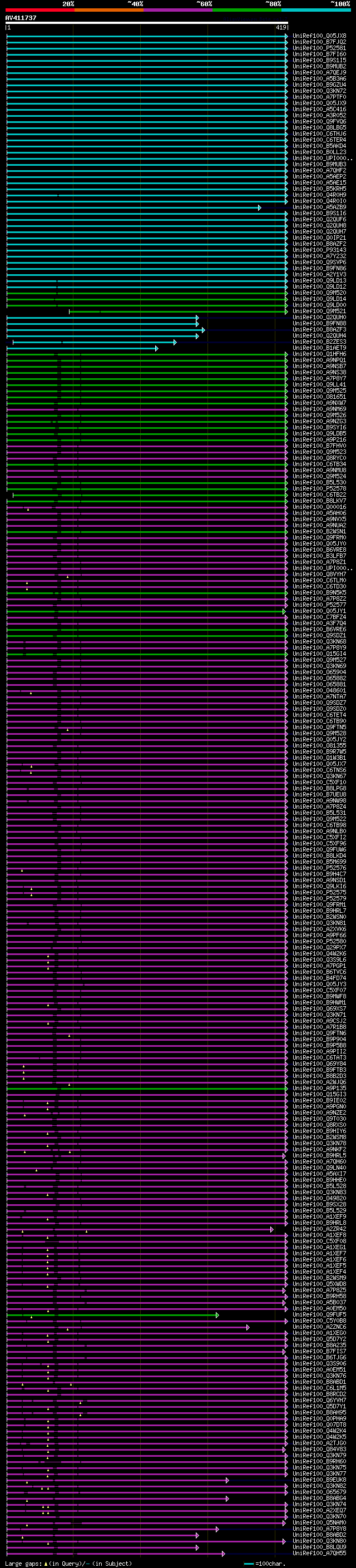The image size is (356, 1568).
Task: Click label UniRef100_Q6YVH7
Action: pos(319,1401)
